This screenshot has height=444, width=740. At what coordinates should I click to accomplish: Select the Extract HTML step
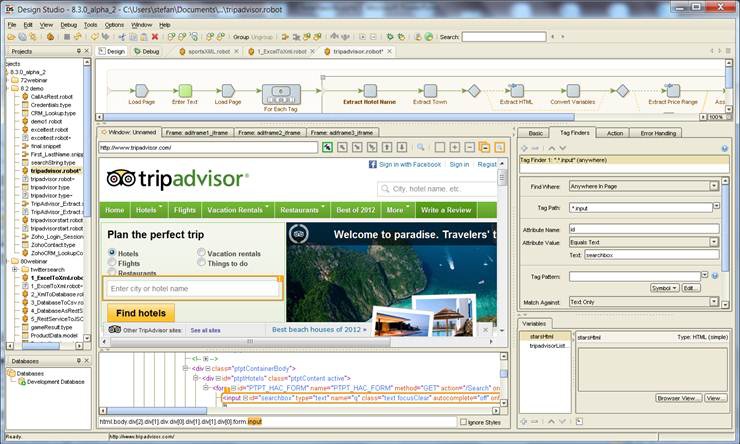[x=517, y=91]
